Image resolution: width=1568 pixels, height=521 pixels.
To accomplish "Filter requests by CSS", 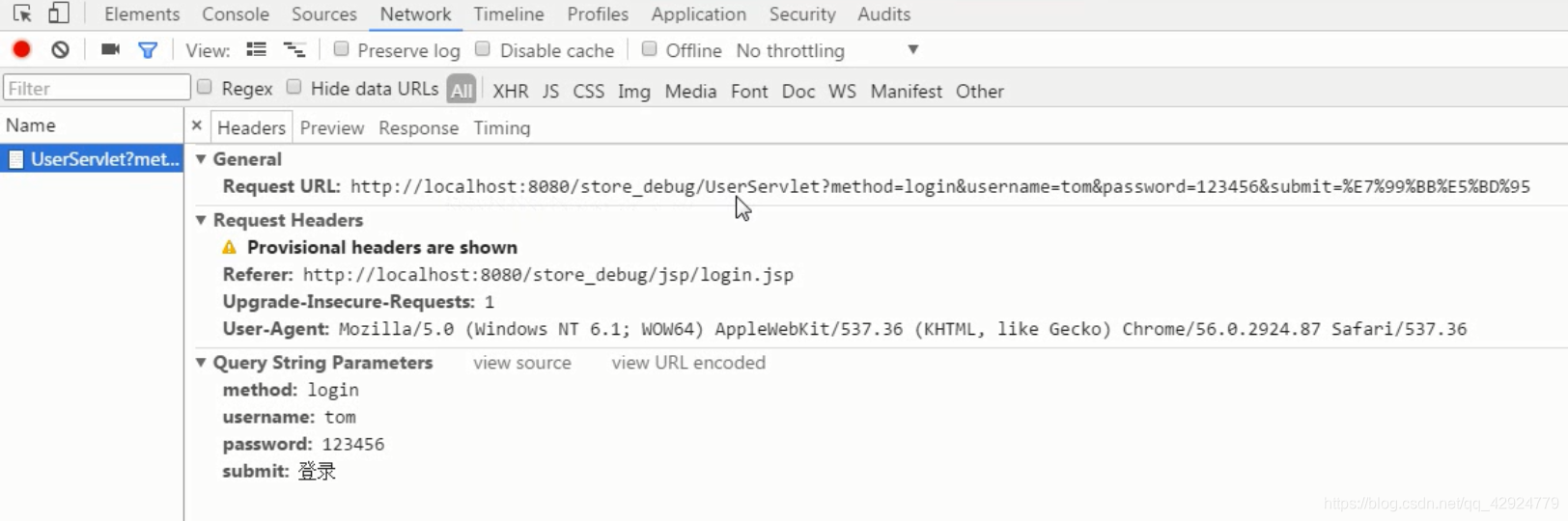I will pyautogui.click(x=588, y=91).
